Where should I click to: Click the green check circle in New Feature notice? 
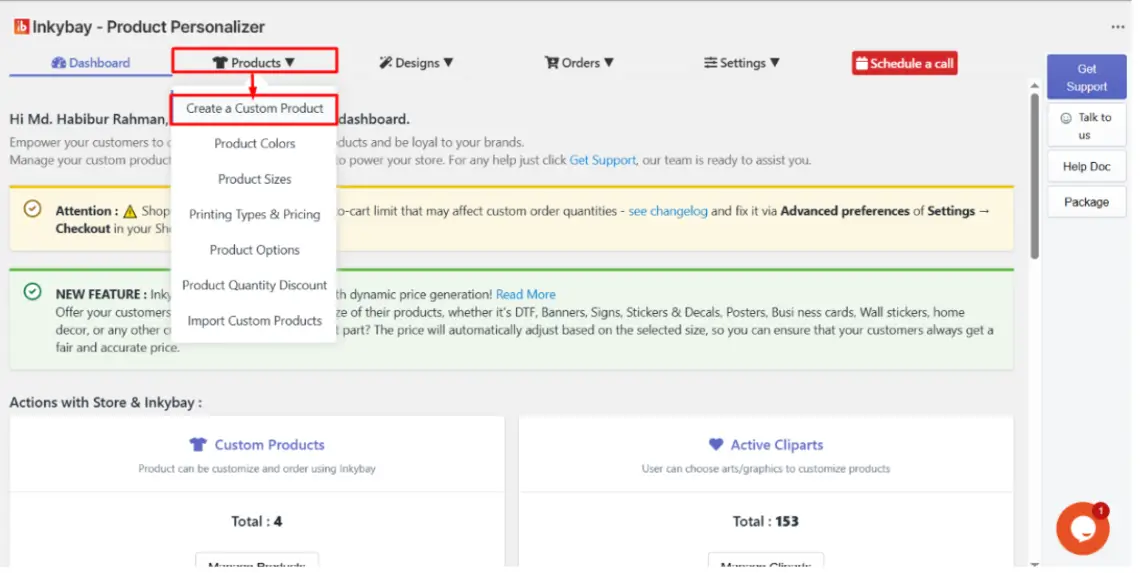pos(32,292)
